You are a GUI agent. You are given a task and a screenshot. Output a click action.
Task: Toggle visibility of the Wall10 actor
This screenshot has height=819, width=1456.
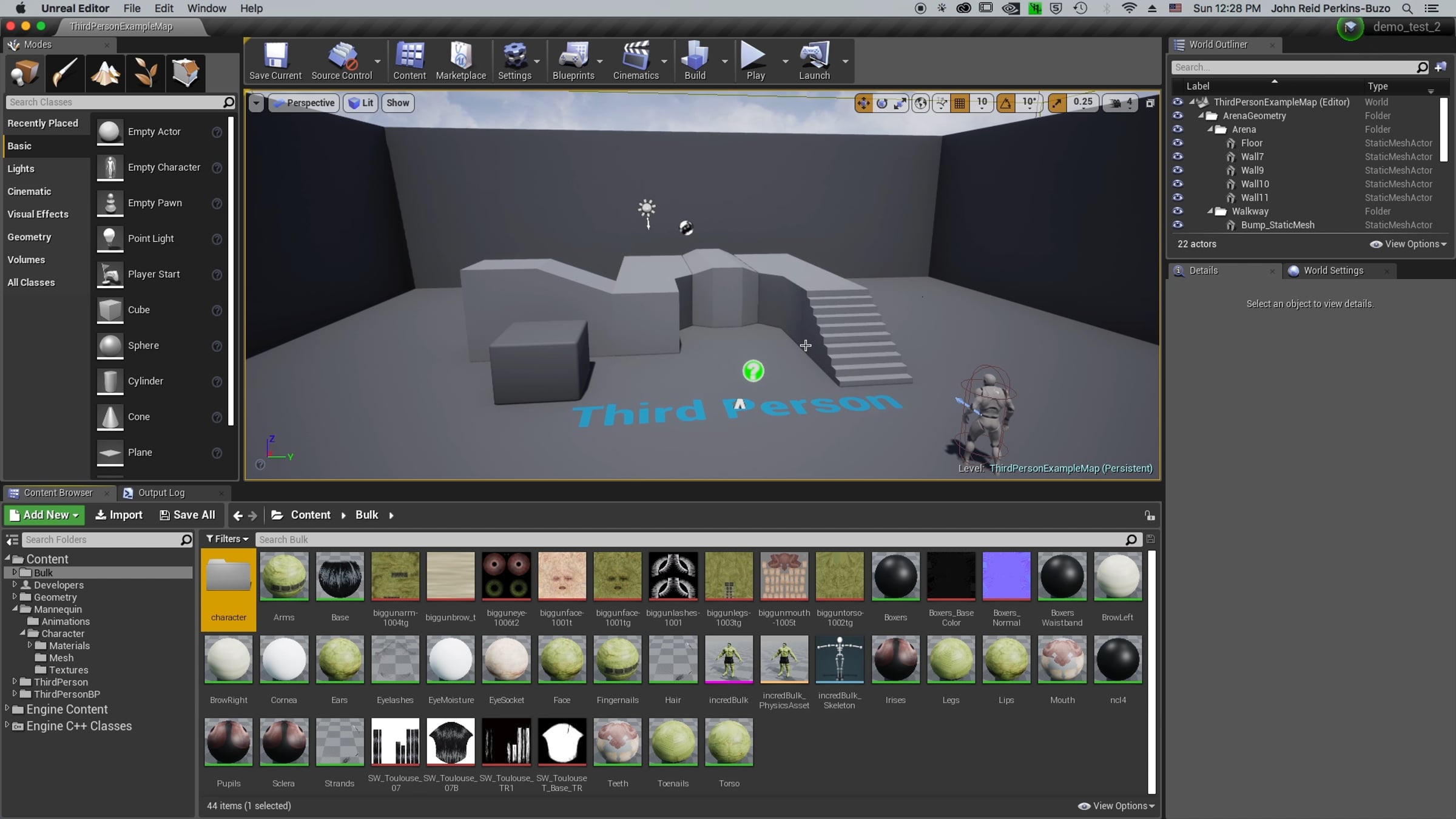tap(1178, 184)
